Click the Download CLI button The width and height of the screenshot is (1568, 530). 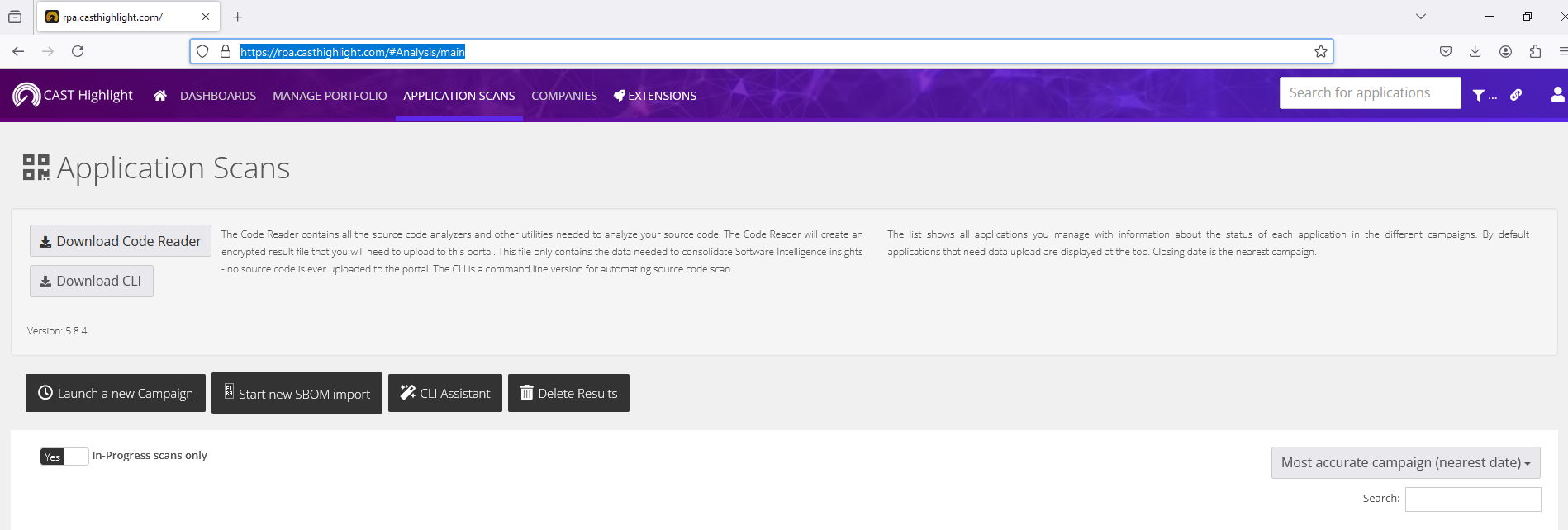92,281
